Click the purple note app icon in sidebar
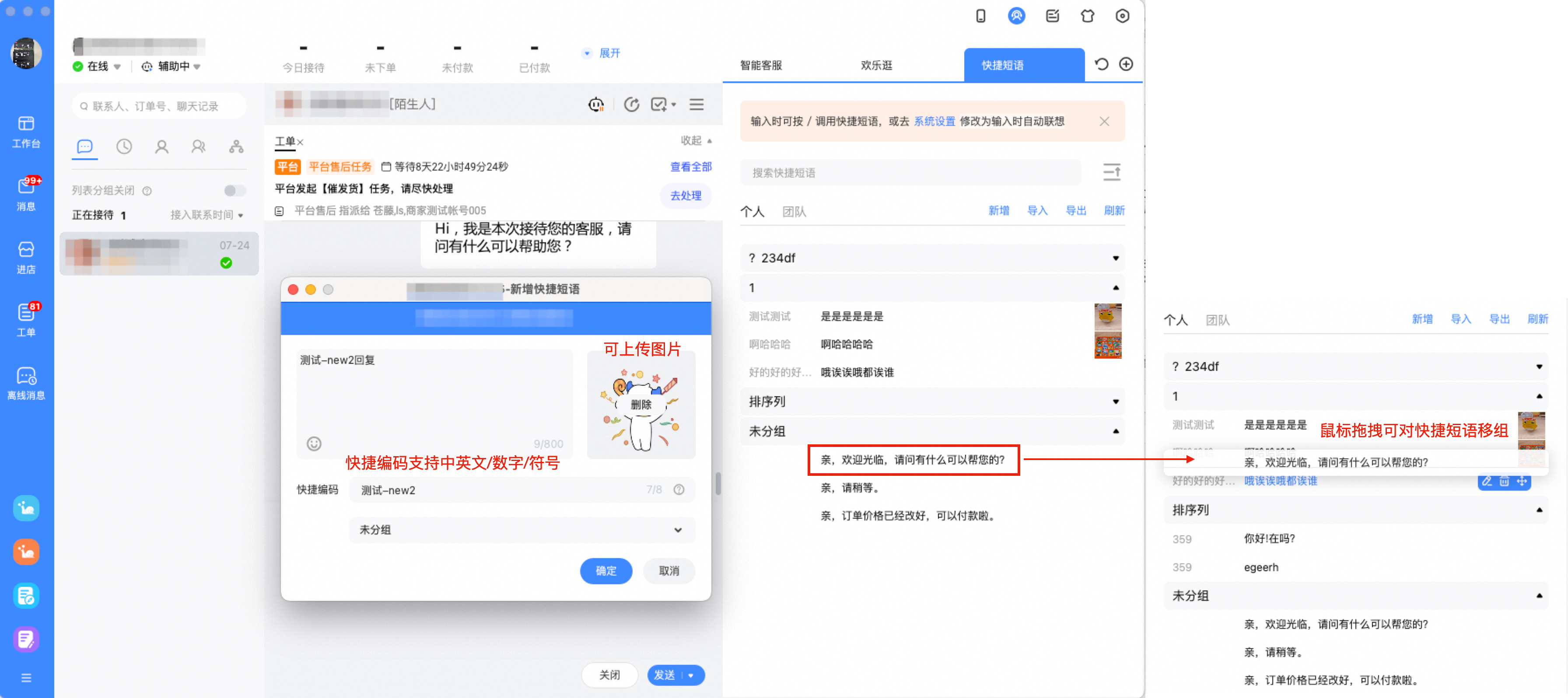Screen dimensions: 1568x698 26,639
